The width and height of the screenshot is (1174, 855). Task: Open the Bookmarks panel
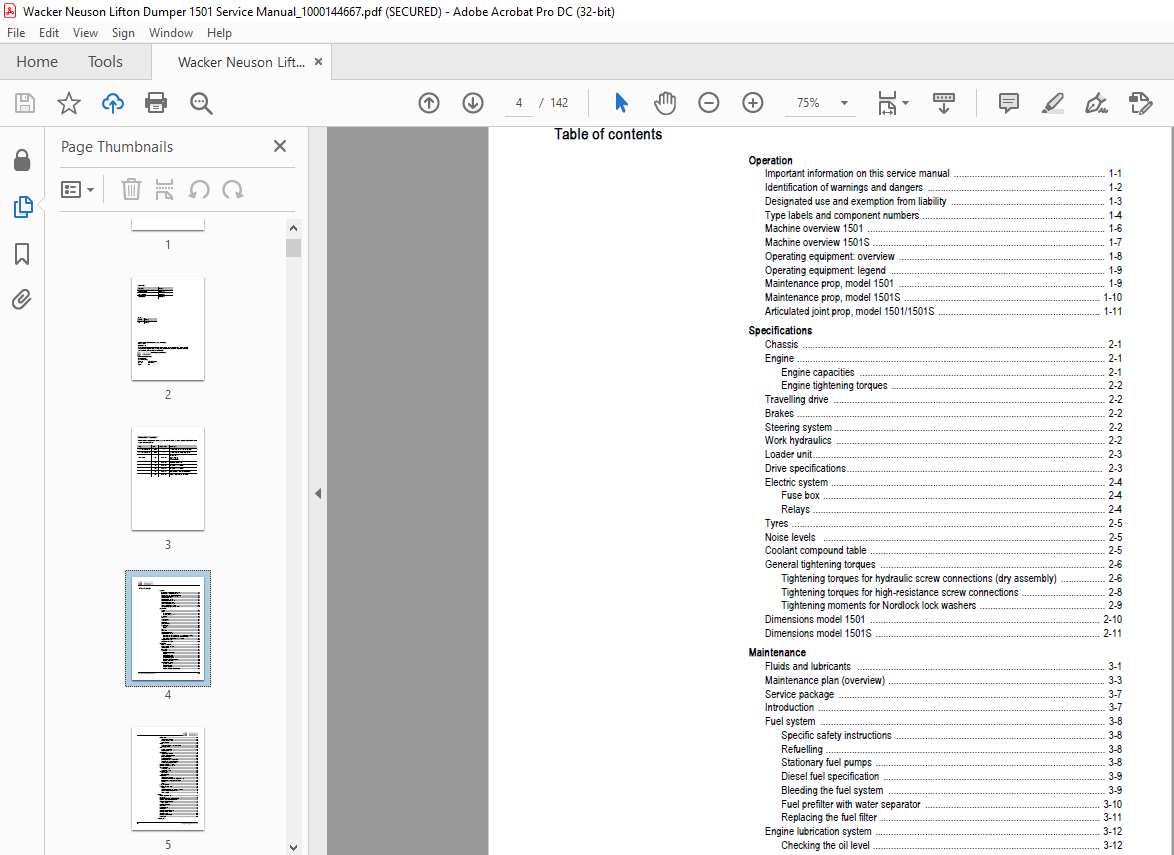coord(22,254)
